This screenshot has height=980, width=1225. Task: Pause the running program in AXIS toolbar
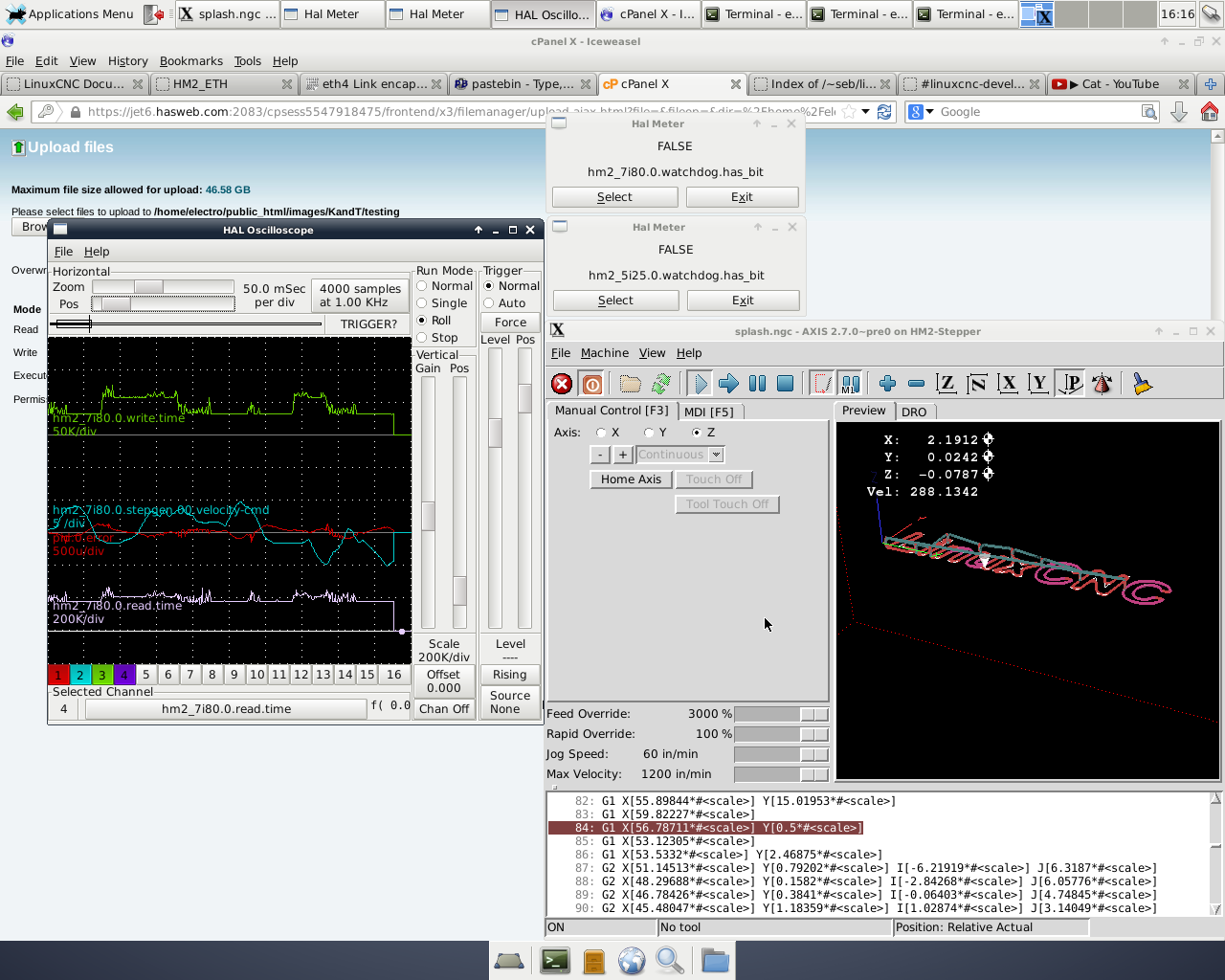click(757, 384)
